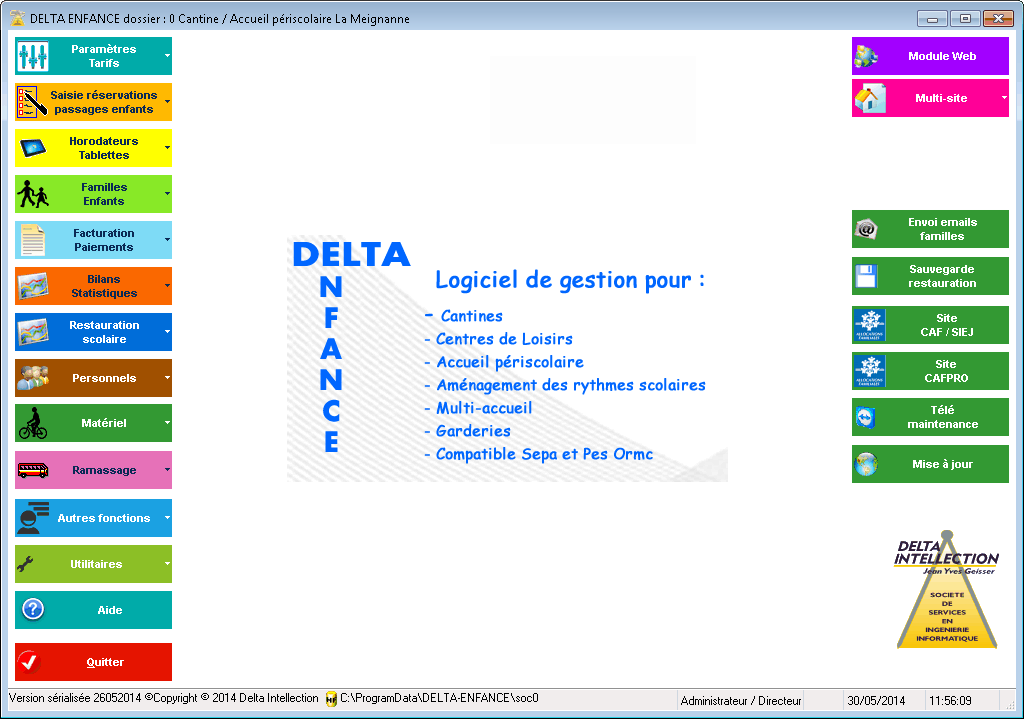This screenshot has width=1024, height=719.
Task: Expand the Facturation Paiements dropdown arrow
Action: (167, 240)
